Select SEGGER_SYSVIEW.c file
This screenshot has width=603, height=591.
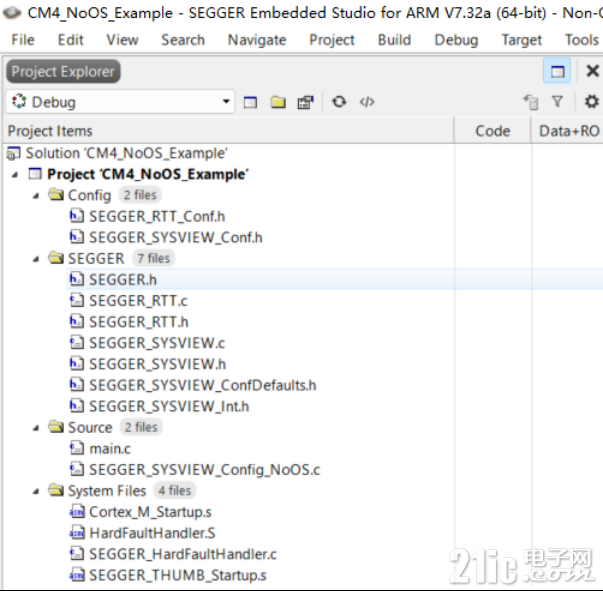coord(157,343)
